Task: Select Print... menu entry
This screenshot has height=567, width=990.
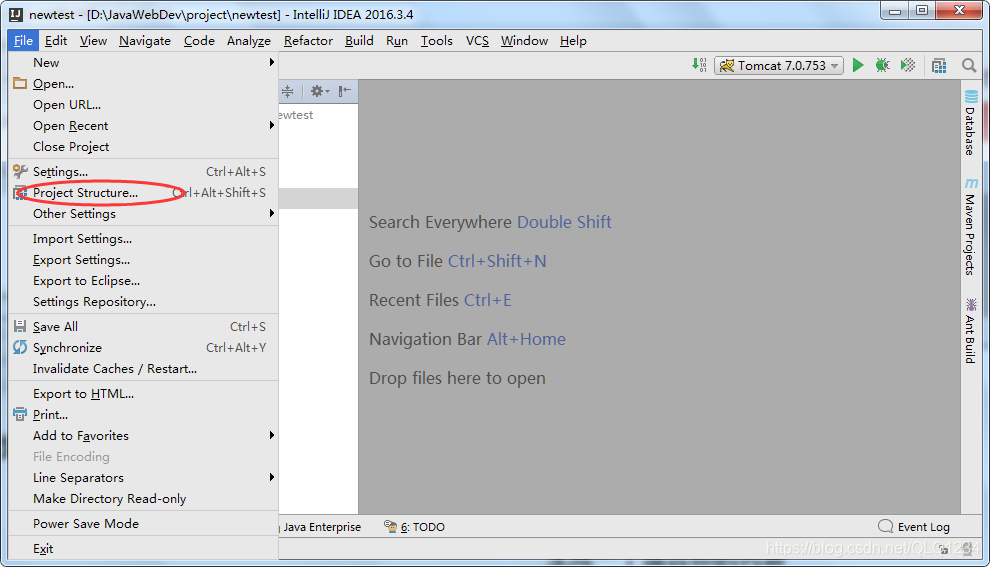Action: pos(144,415)
